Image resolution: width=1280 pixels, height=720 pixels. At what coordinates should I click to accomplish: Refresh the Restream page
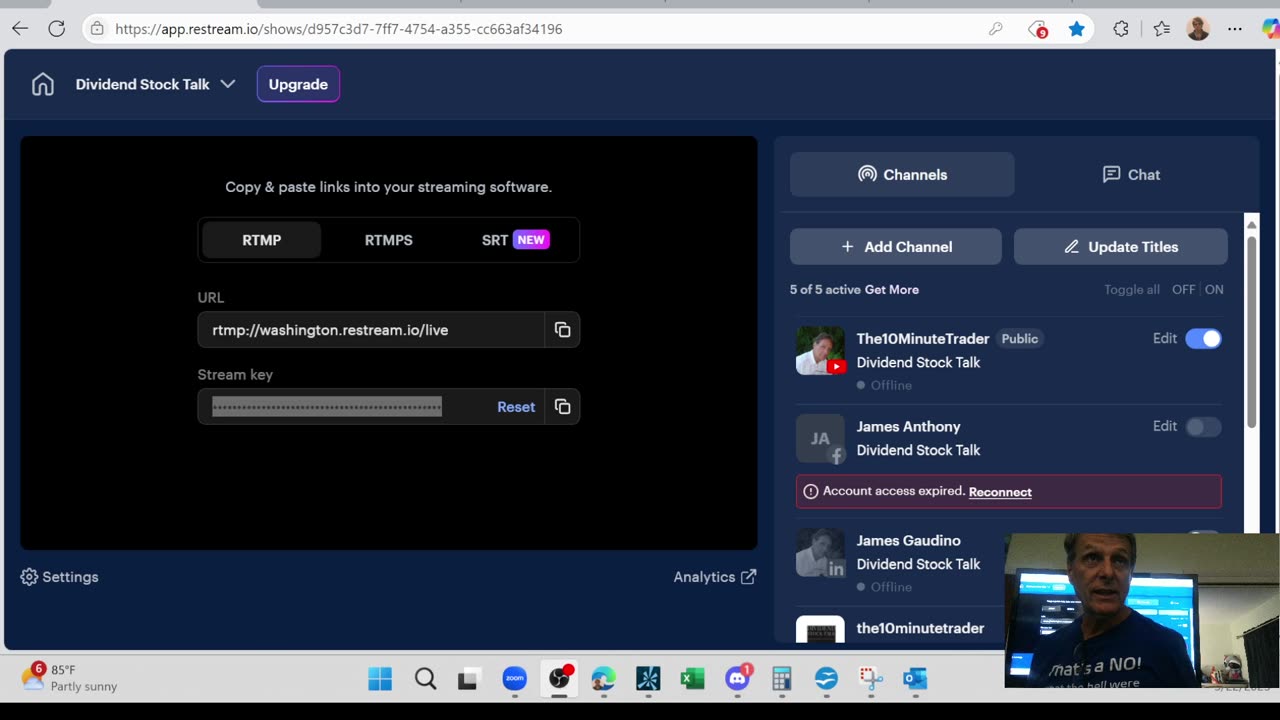coord(57,29)
